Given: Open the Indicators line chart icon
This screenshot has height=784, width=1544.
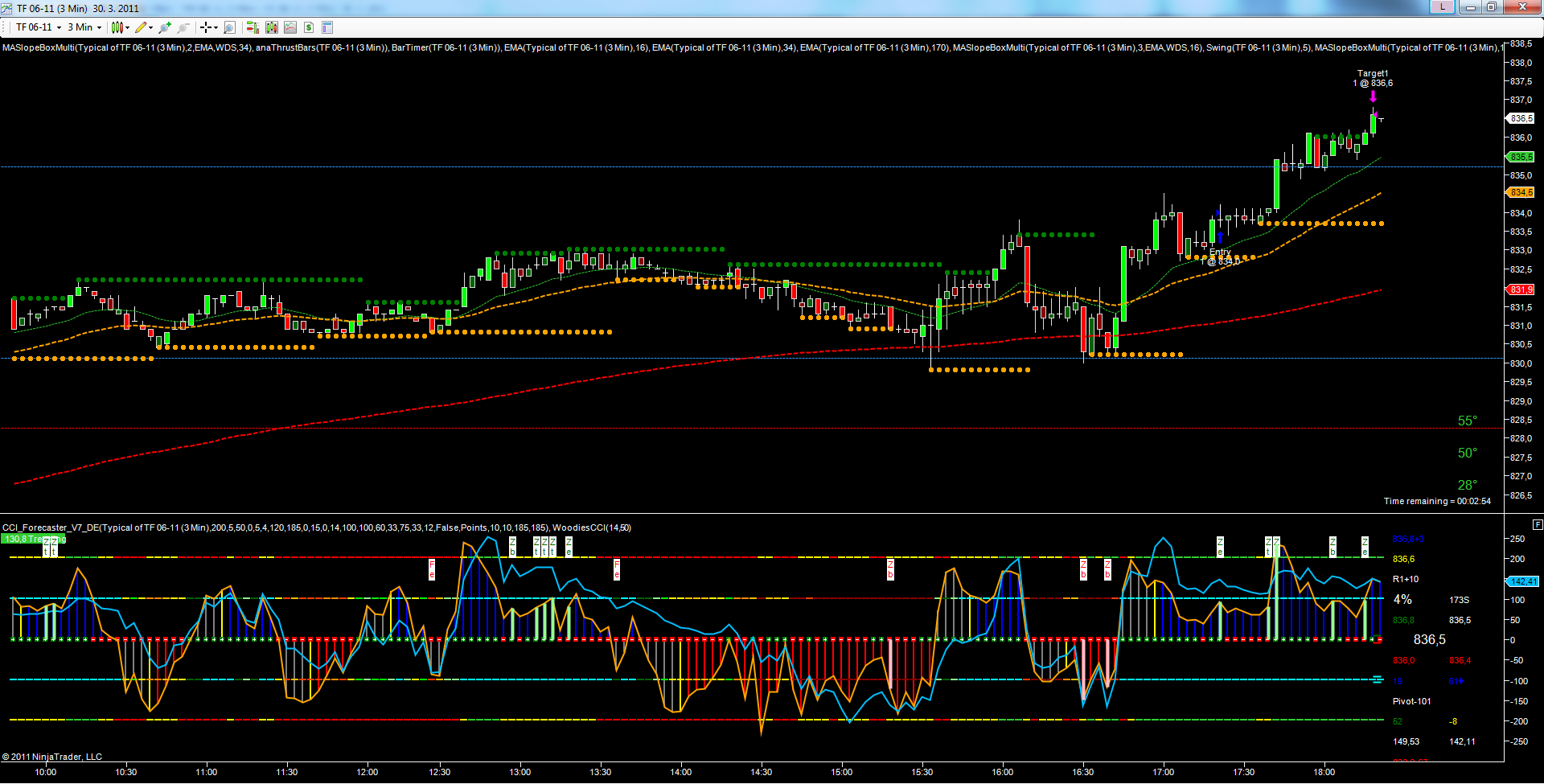Looking at the screenshot, I should coord(290,27).
